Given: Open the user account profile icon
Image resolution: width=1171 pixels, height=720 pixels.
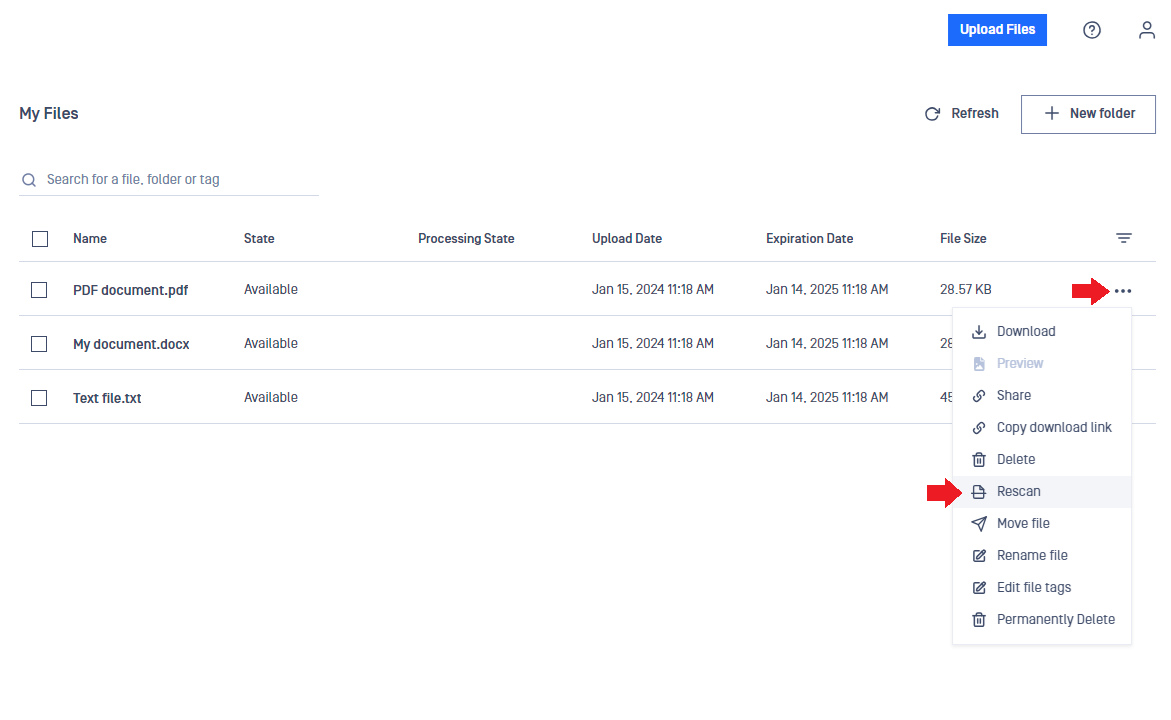Looking at the screenshot, I should (x=1146, y=30).
